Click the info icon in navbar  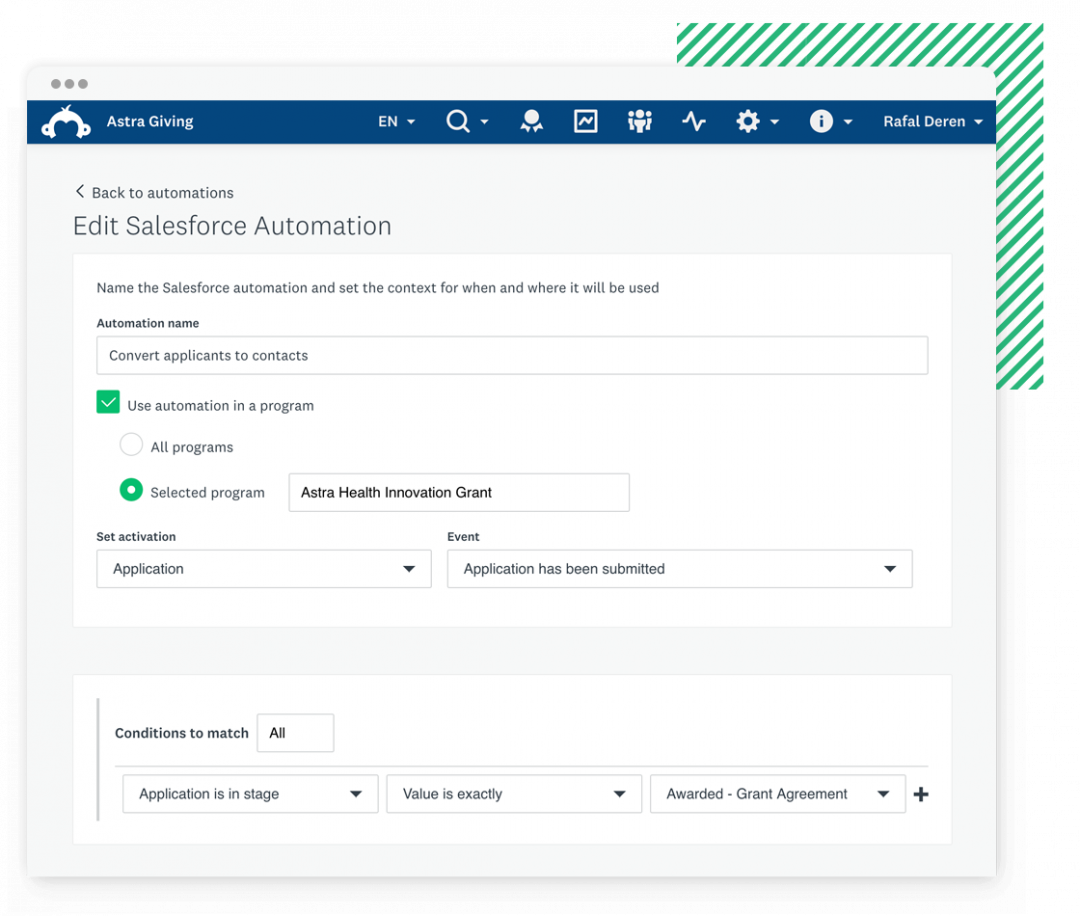tap(821, 121)
